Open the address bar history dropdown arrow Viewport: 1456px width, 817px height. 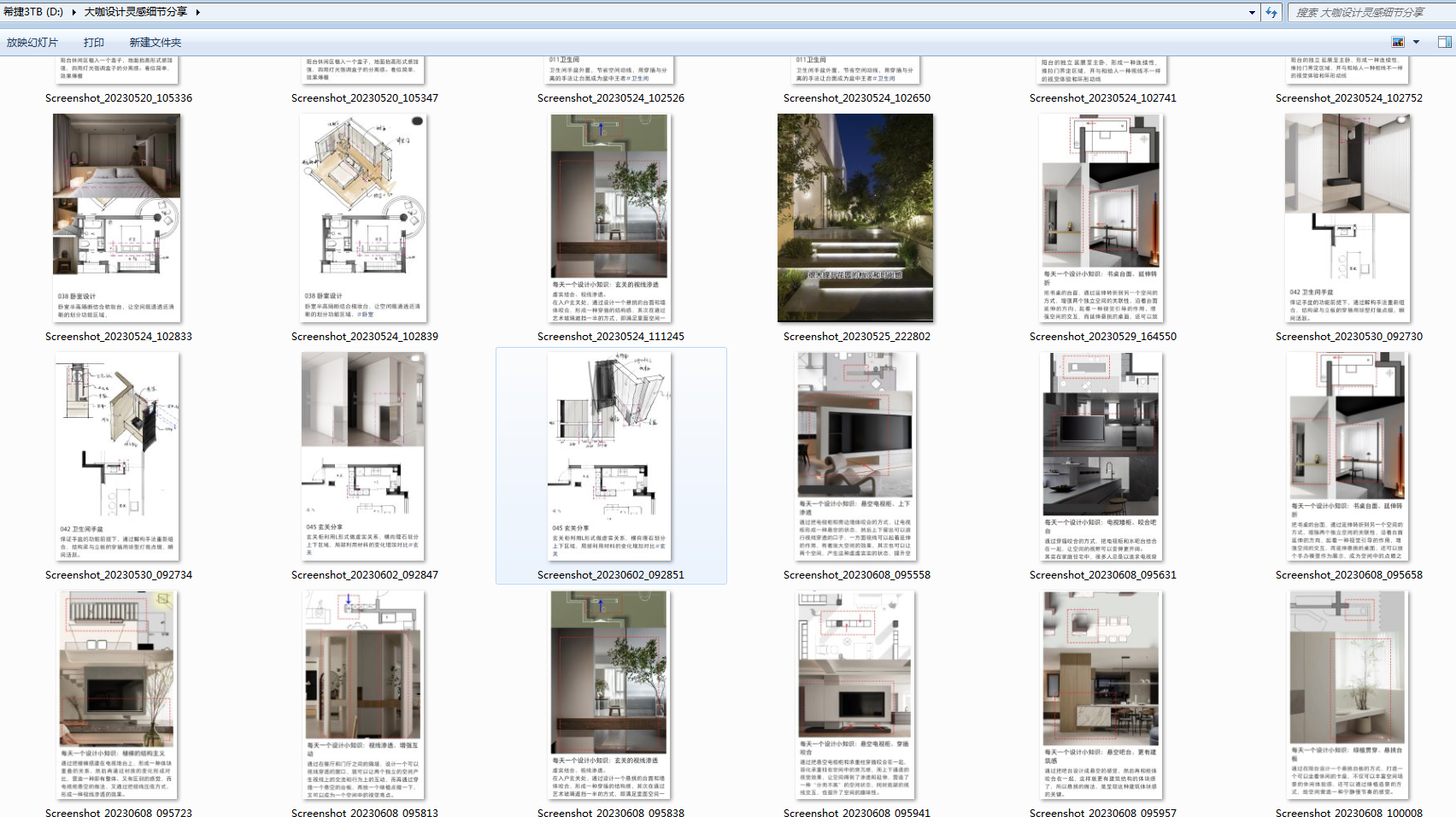pyautogui.click(x=1252, y=12)
